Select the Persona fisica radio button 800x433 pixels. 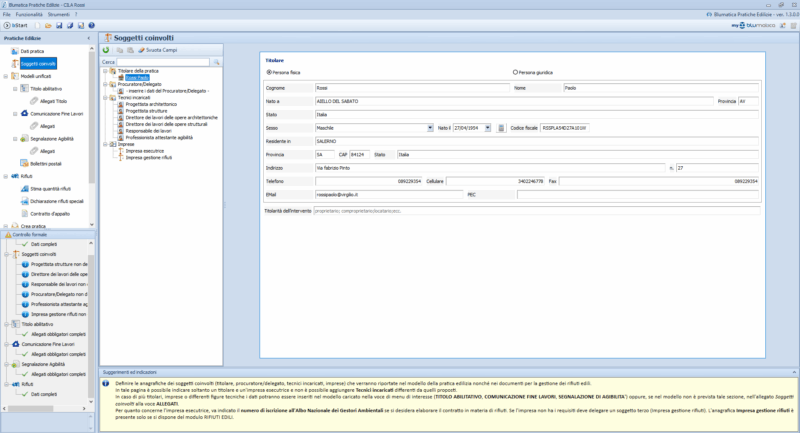tap(268, 72)
